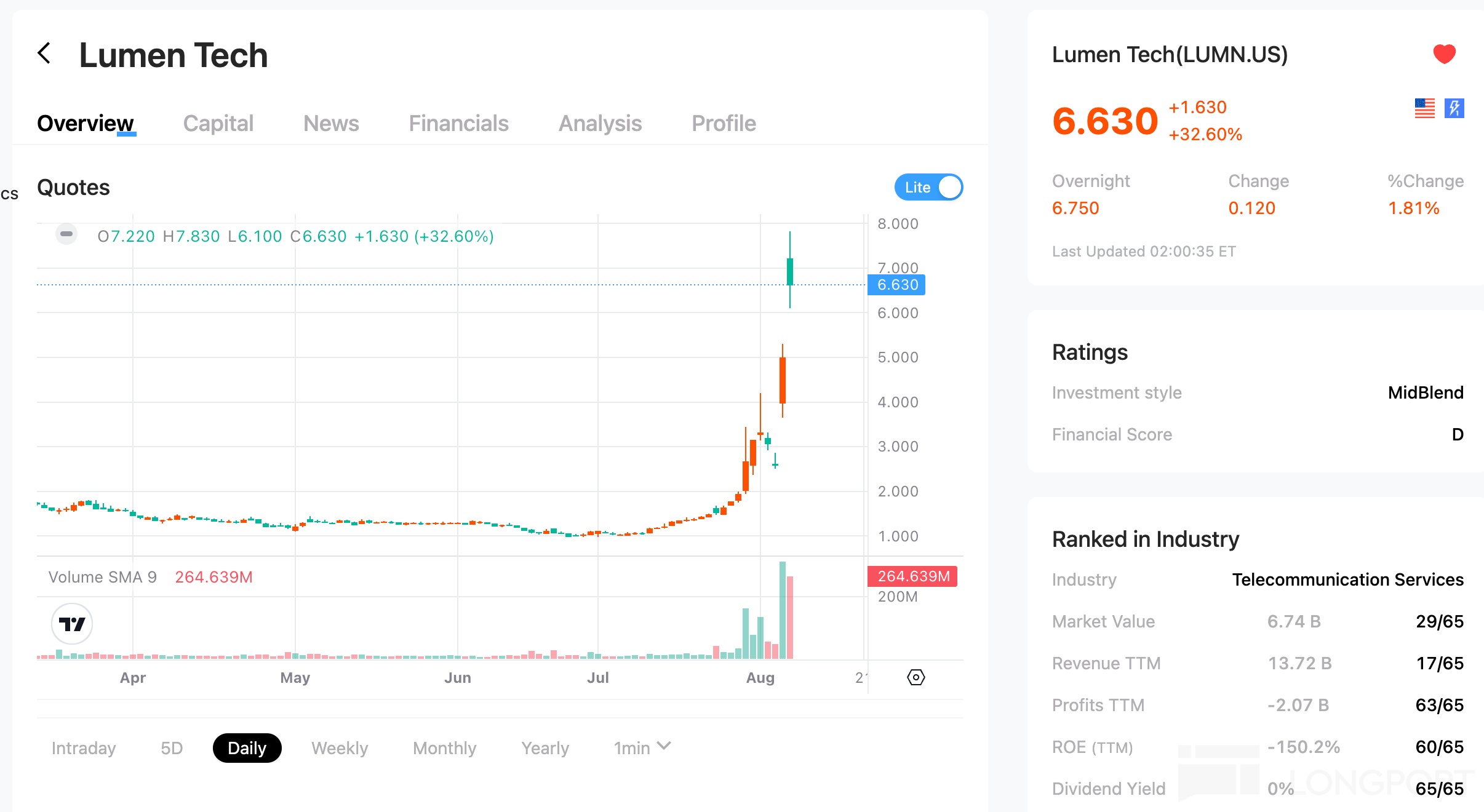Click the US flag market icon
Viewport: 1484px width, 812px height.
point(1424,108)
